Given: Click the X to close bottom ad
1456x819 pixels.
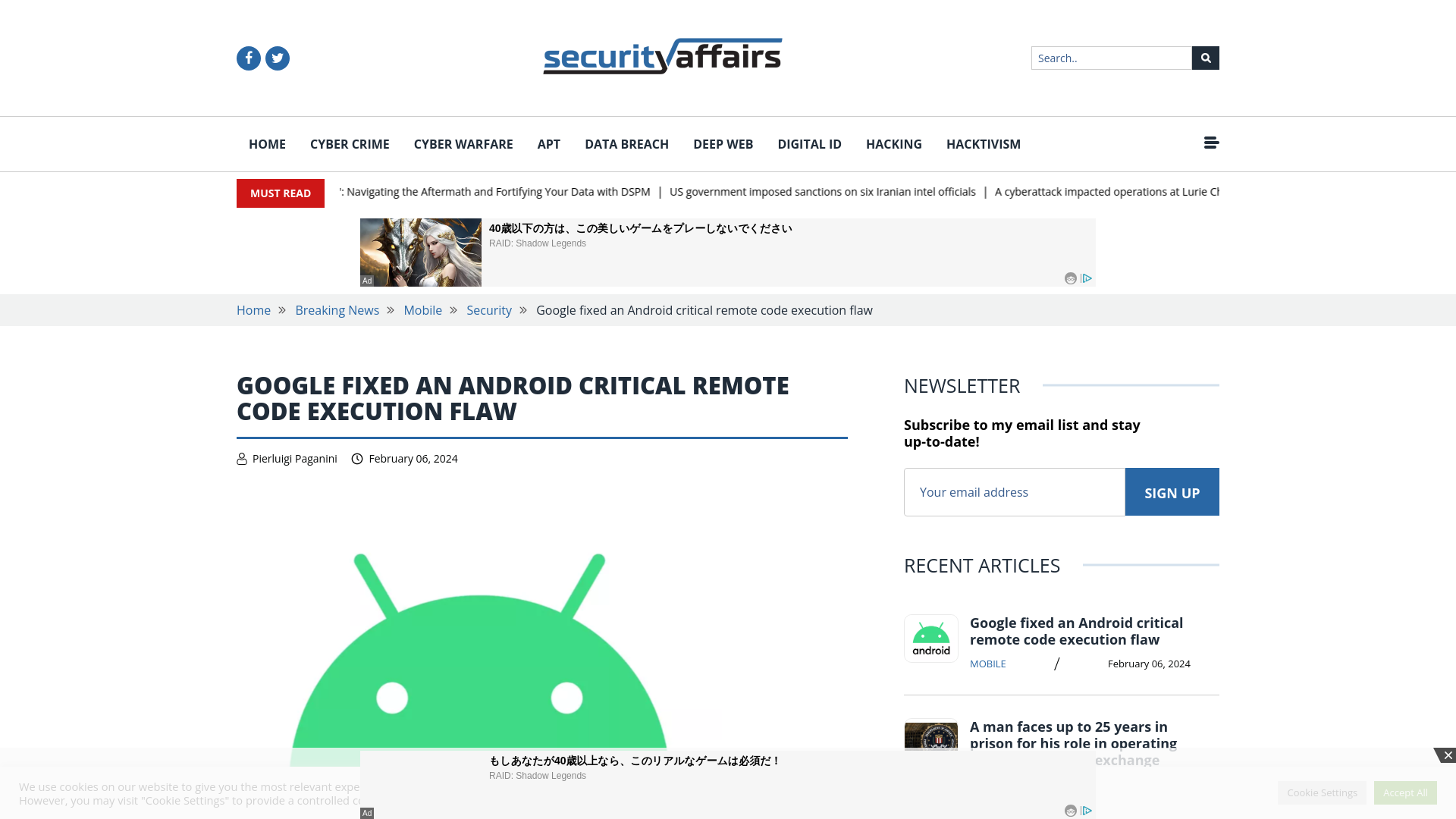Looking at the screenshot, I should click(x=1447, y=755).
